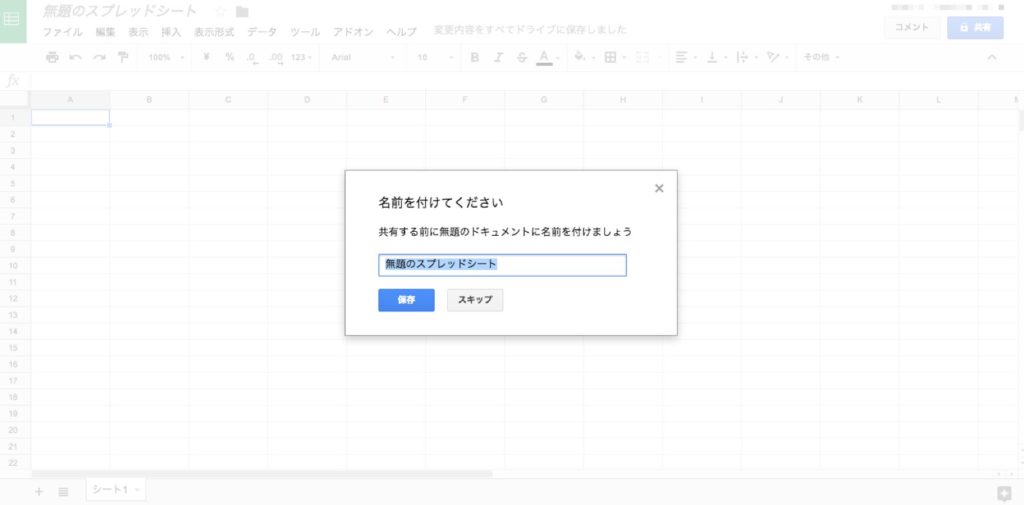1024x505 pixels.
Task: Click the print icon in toolbar
Action: click(x=52, y=57)
